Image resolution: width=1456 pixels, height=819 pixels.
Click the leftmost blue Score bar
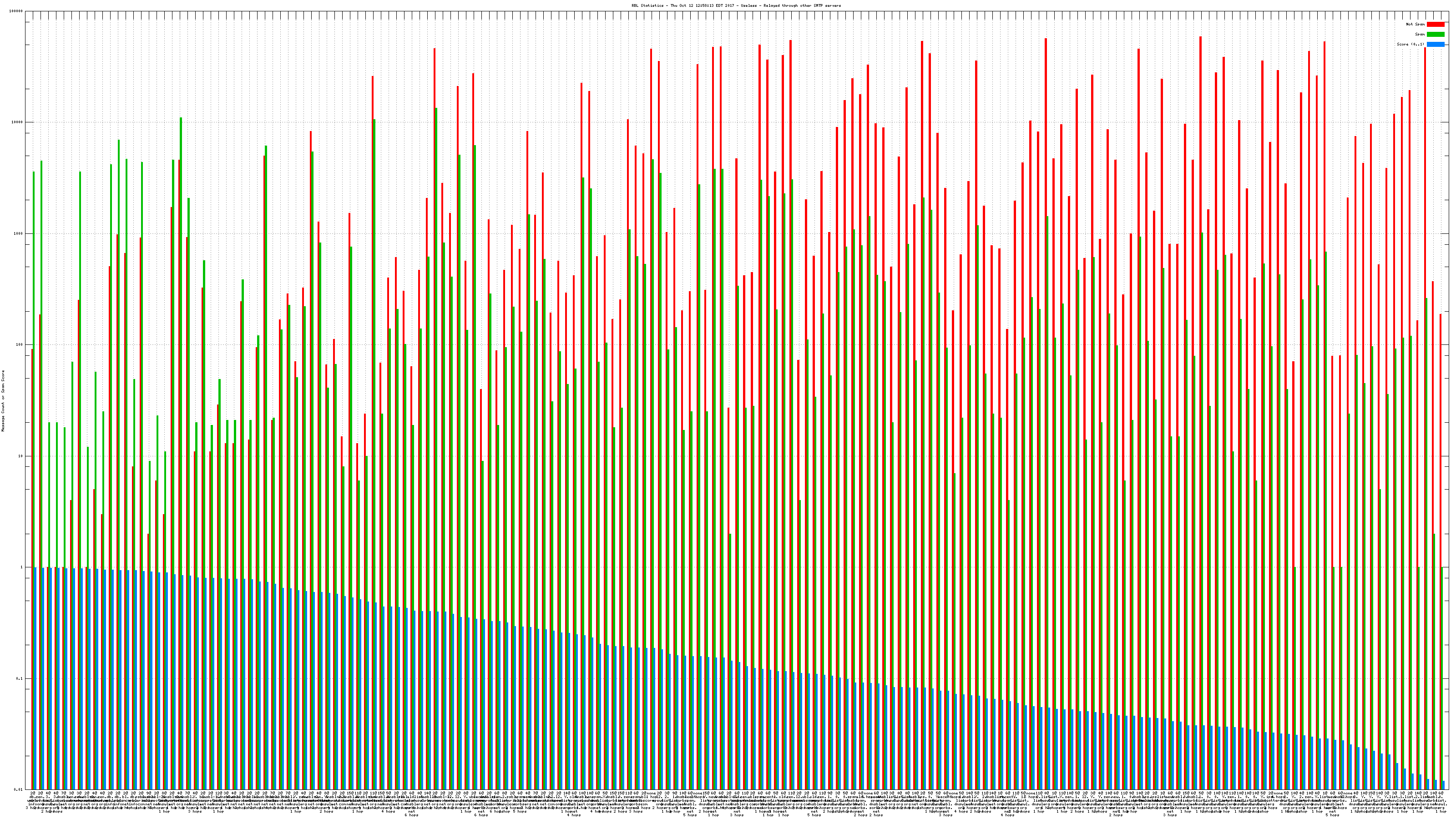(x=35, y=678)
